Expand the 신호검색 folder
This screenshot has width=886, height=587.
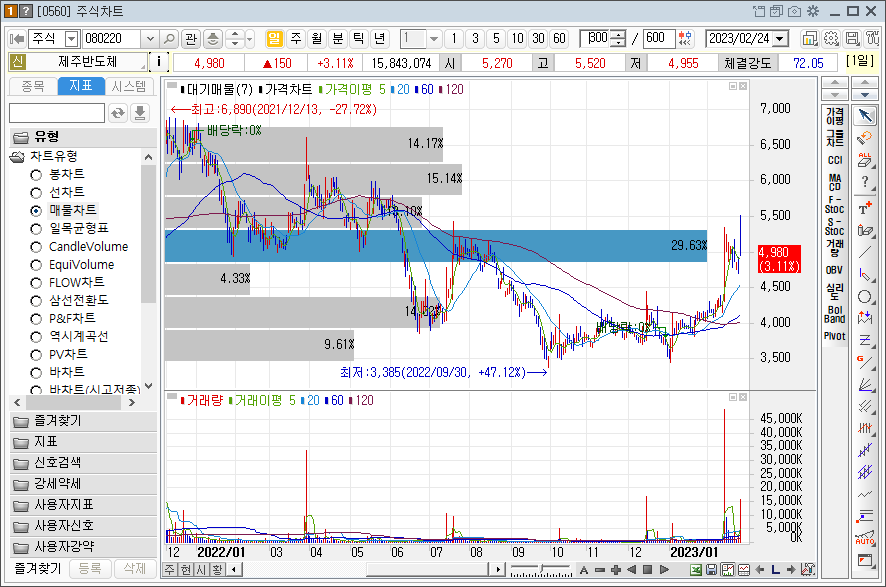click(83, 463)
